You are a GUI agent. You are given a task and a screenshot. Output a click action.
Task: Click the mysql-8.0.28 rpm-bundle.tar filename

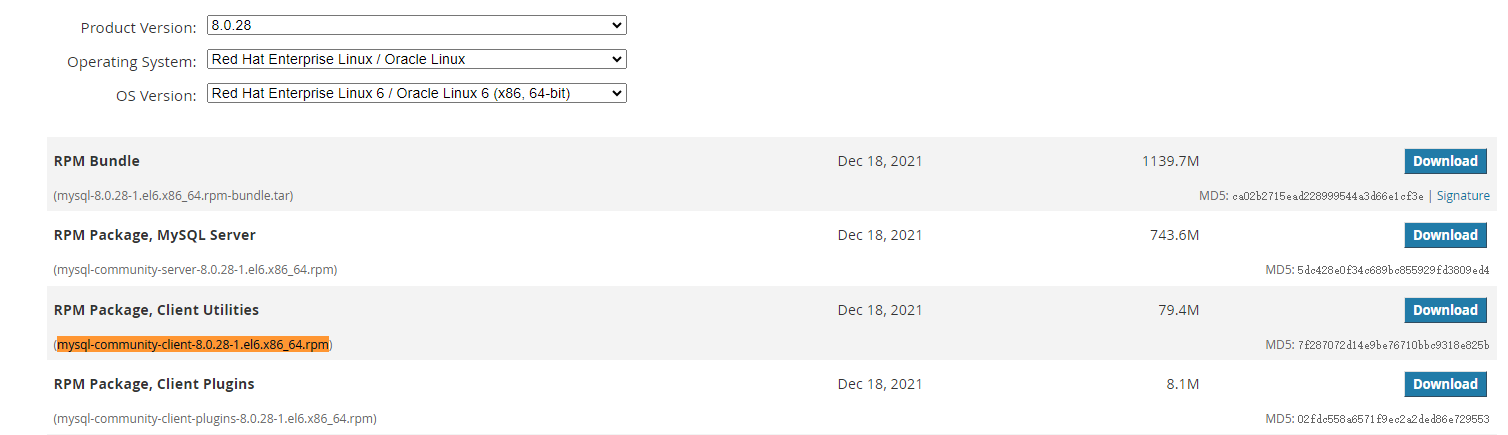click(175, 196)
